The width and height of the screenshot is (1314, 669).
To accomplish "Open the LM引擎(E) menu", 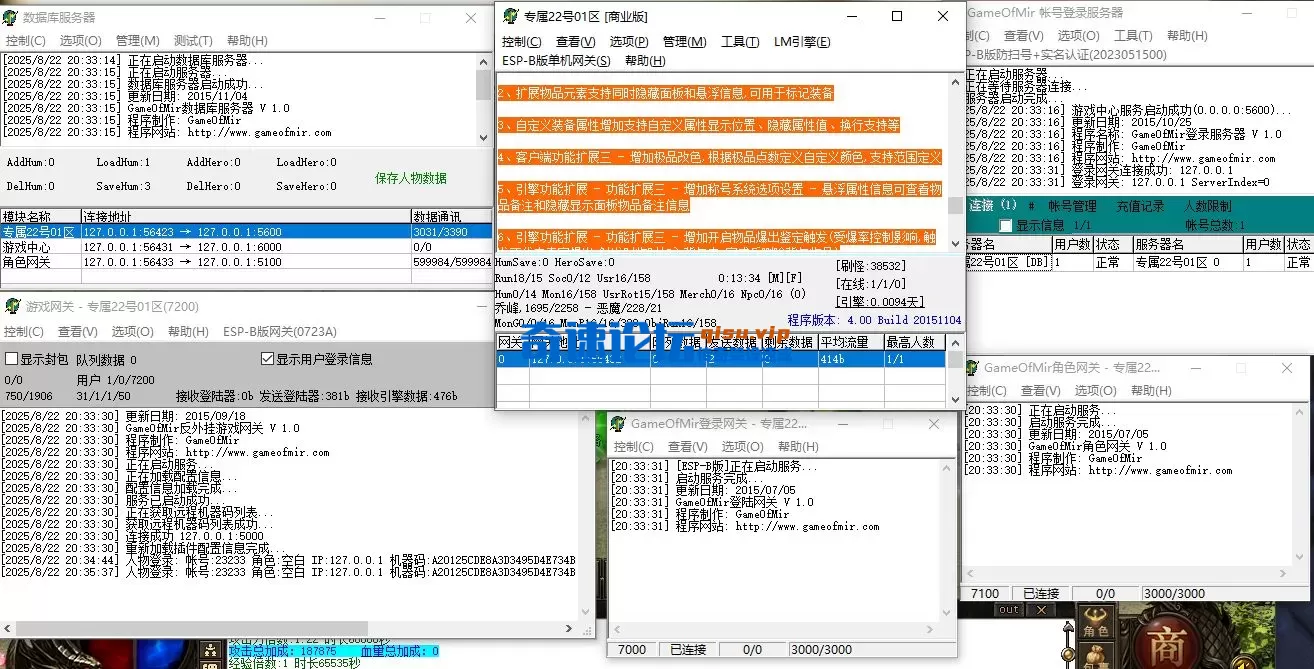I will click(802, 42).
